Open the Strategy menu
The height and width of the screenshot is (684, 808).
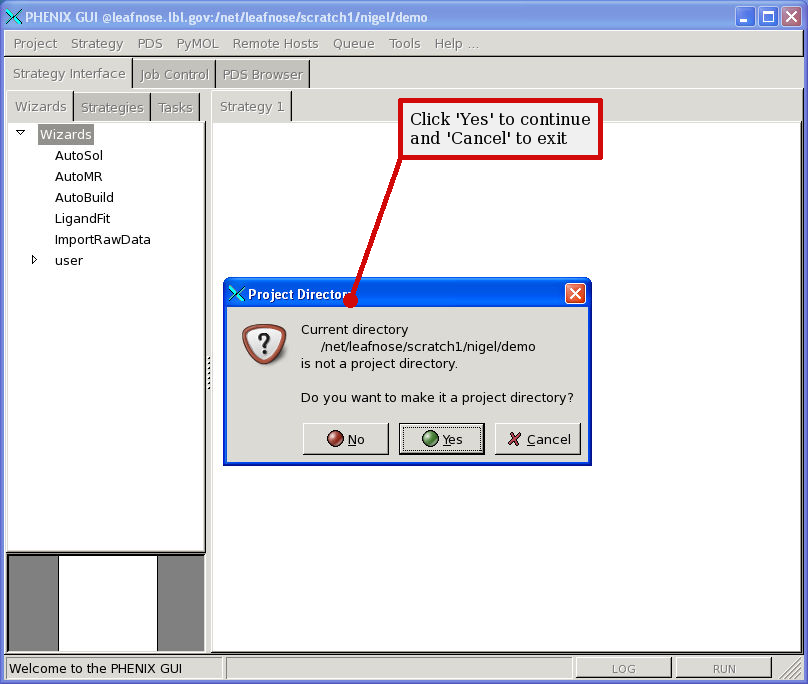[97, 43]
